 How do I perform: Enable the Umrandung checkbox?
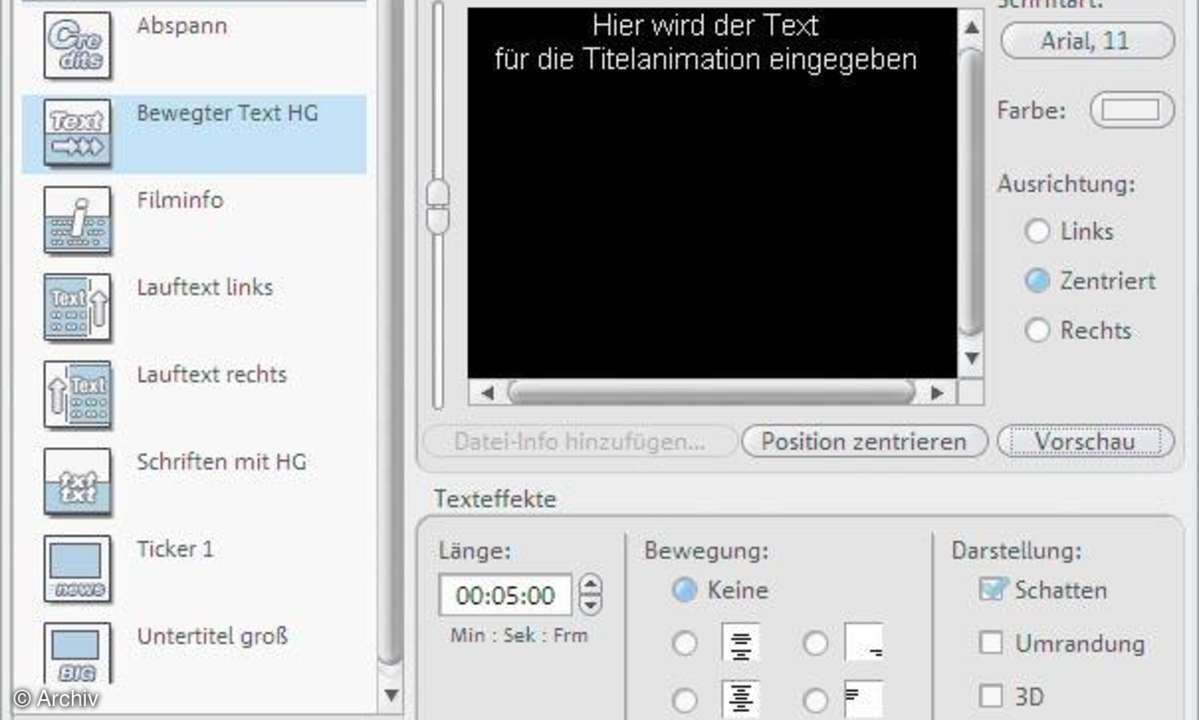[x=991, y=643]
